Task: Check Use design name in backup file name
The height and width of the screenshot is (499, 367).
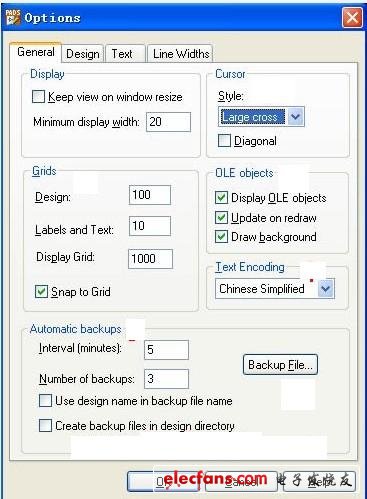Action: (x=45, y=401)
